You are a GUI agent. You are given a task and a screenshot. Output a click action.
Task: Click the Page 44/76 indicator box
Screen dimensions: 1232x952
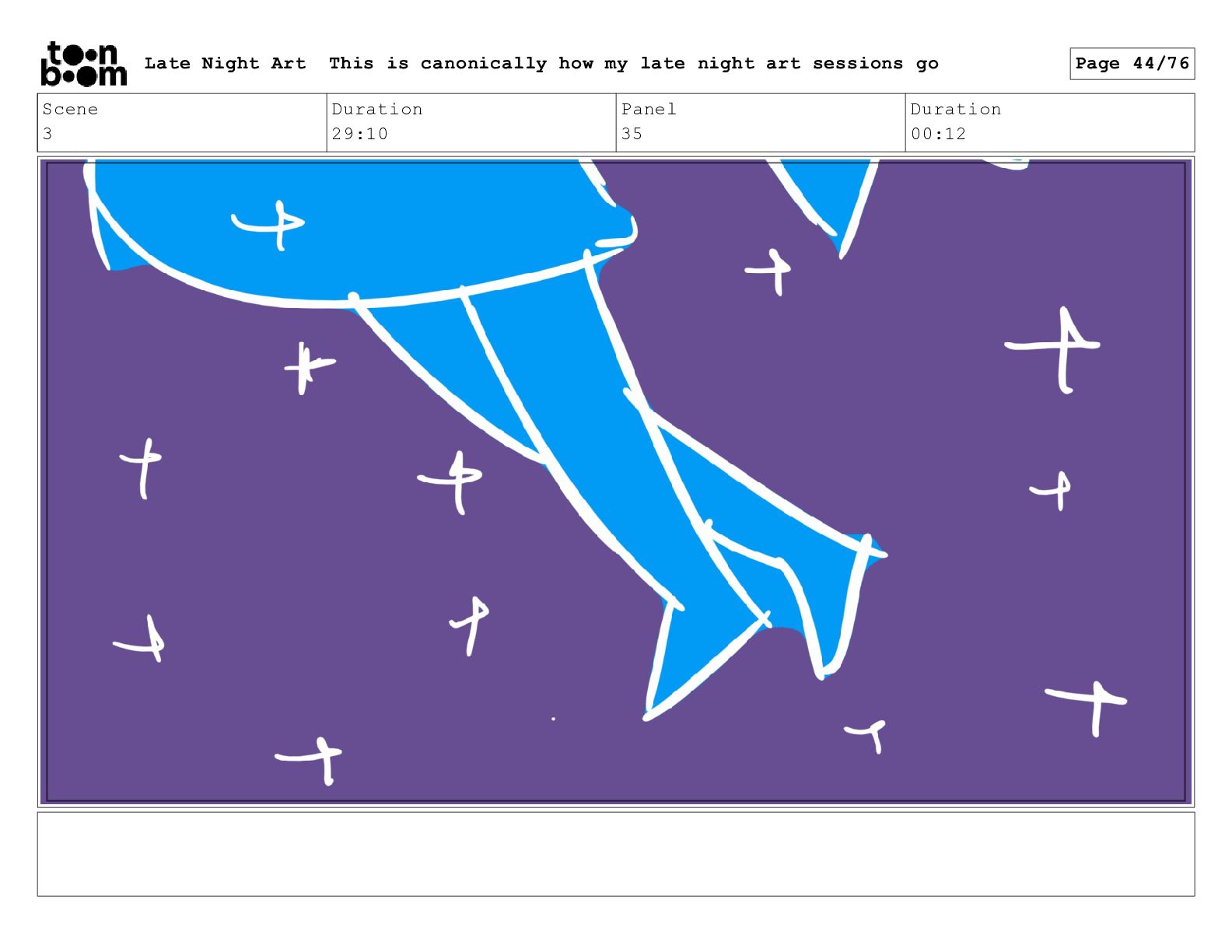[1132, 63]
